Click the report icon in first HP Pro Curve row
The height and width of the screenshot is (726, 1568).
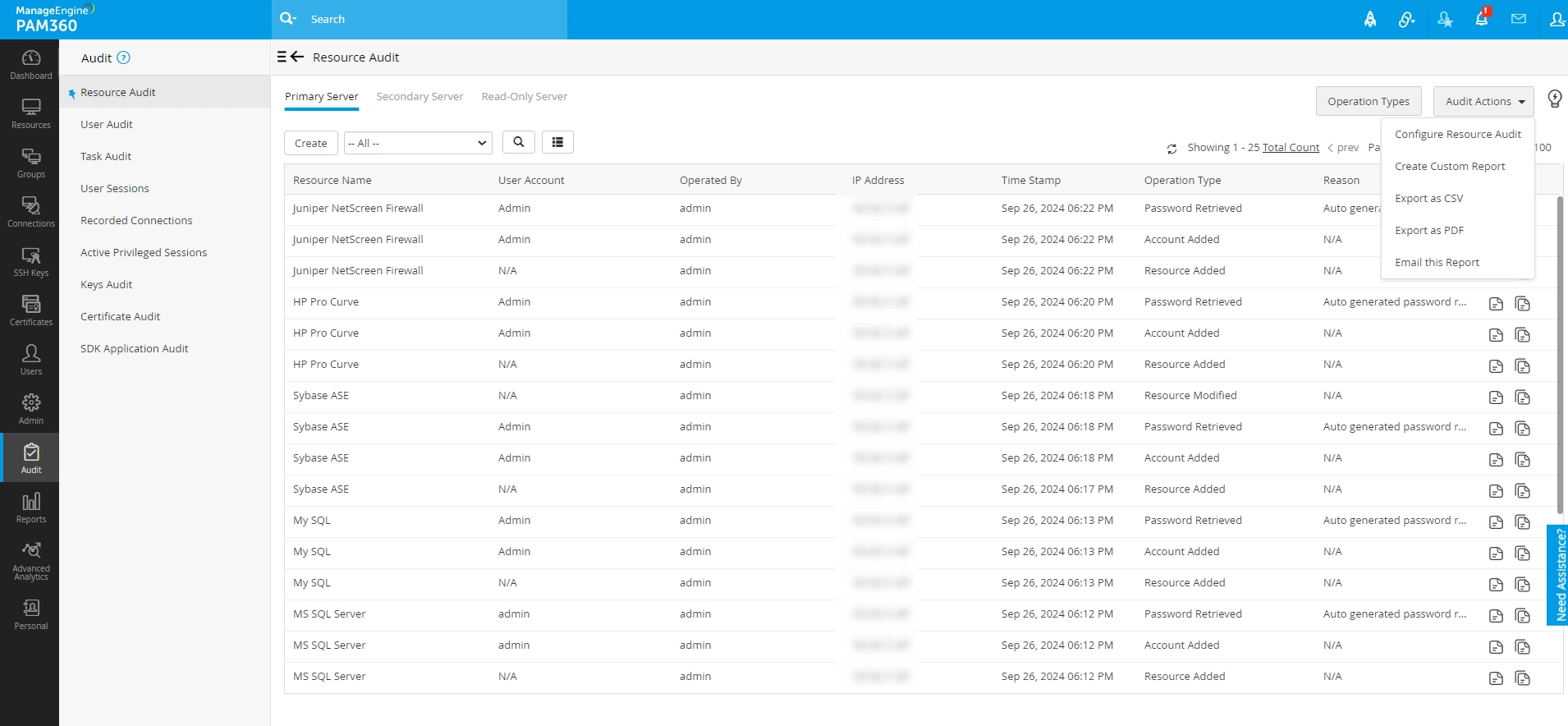tap(1497, 304)
